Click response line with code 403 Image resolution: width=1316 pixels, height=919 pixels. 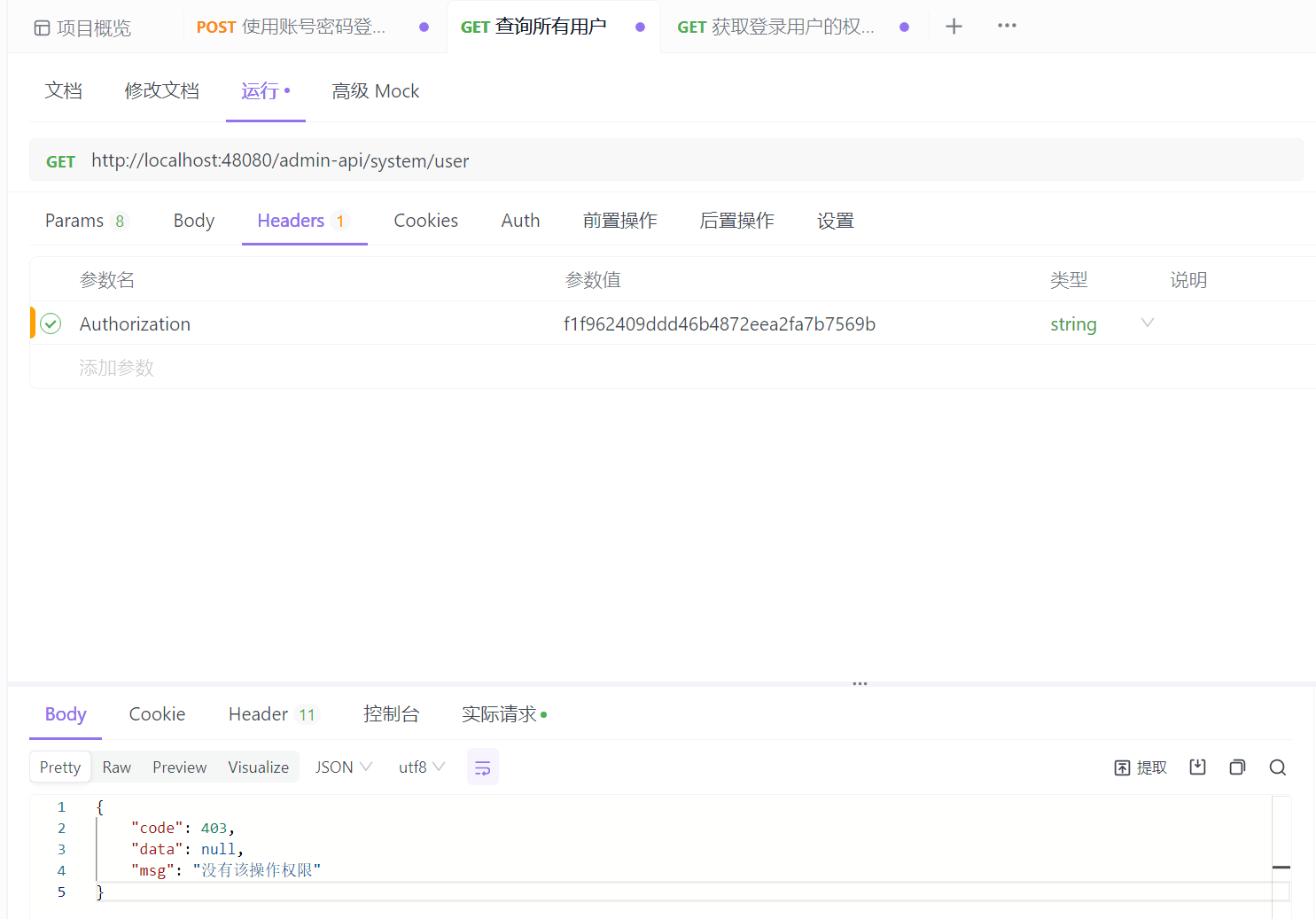coord(183,828)
